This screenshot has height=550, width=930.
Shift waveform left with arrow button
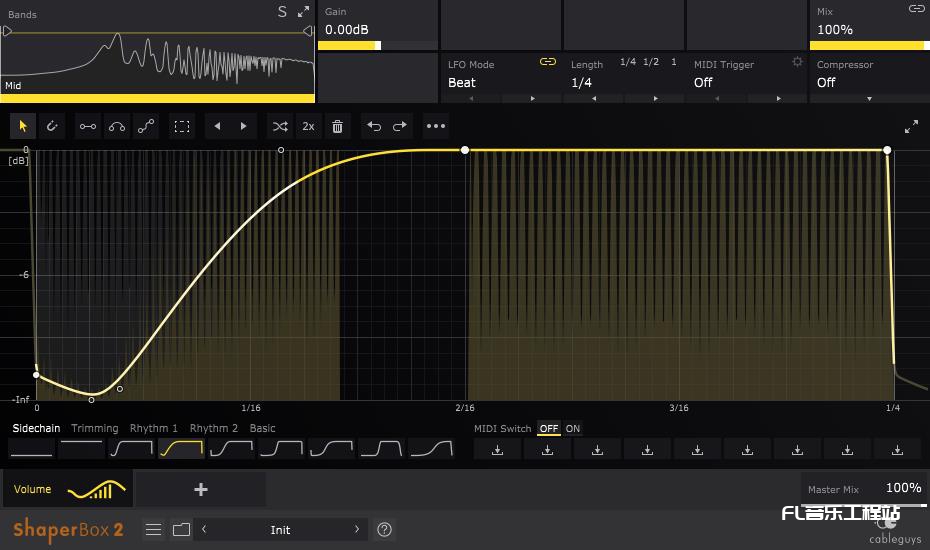point(218,126)
